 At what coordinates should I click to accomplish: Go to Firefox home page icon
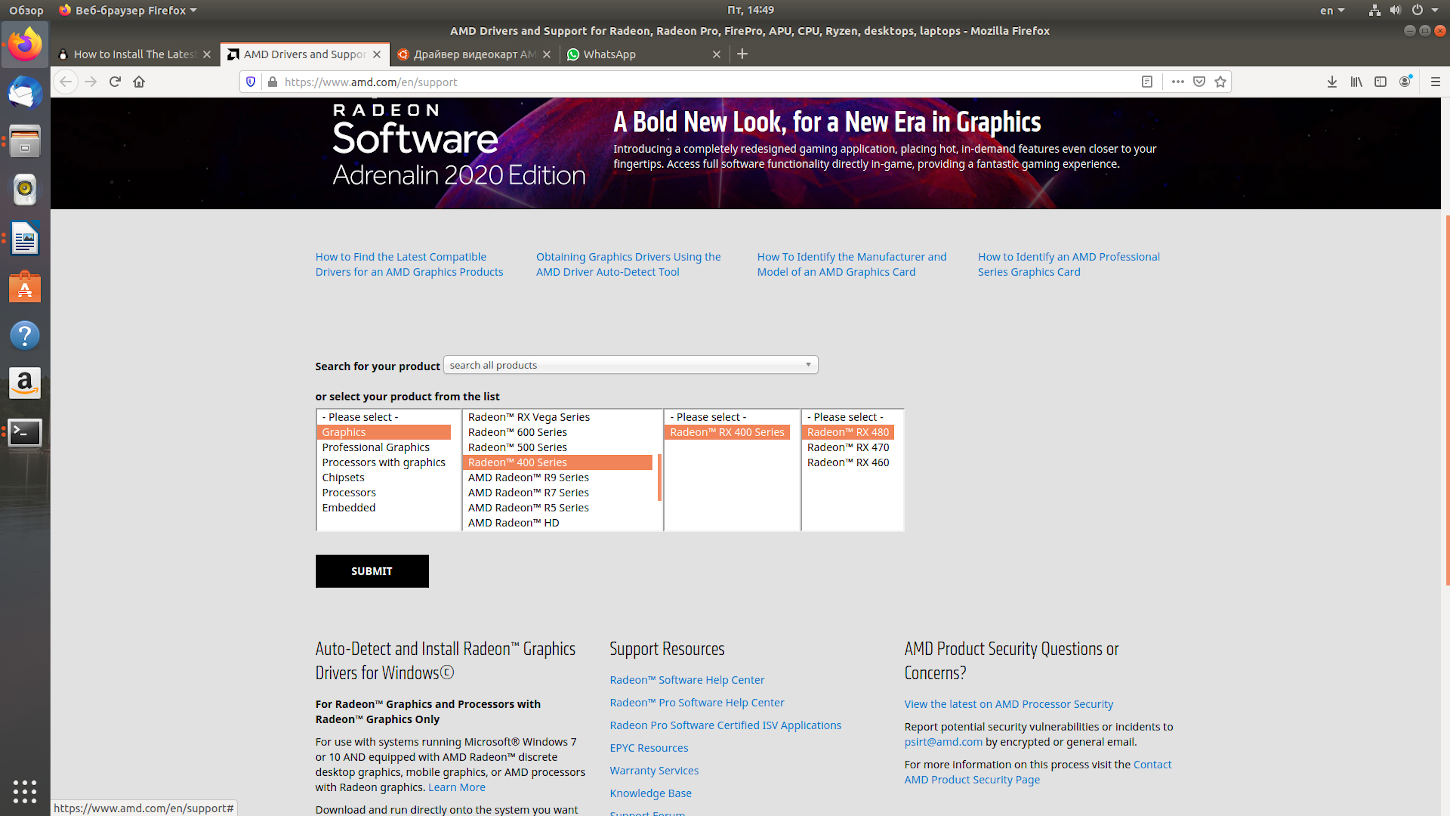point(139,82)
